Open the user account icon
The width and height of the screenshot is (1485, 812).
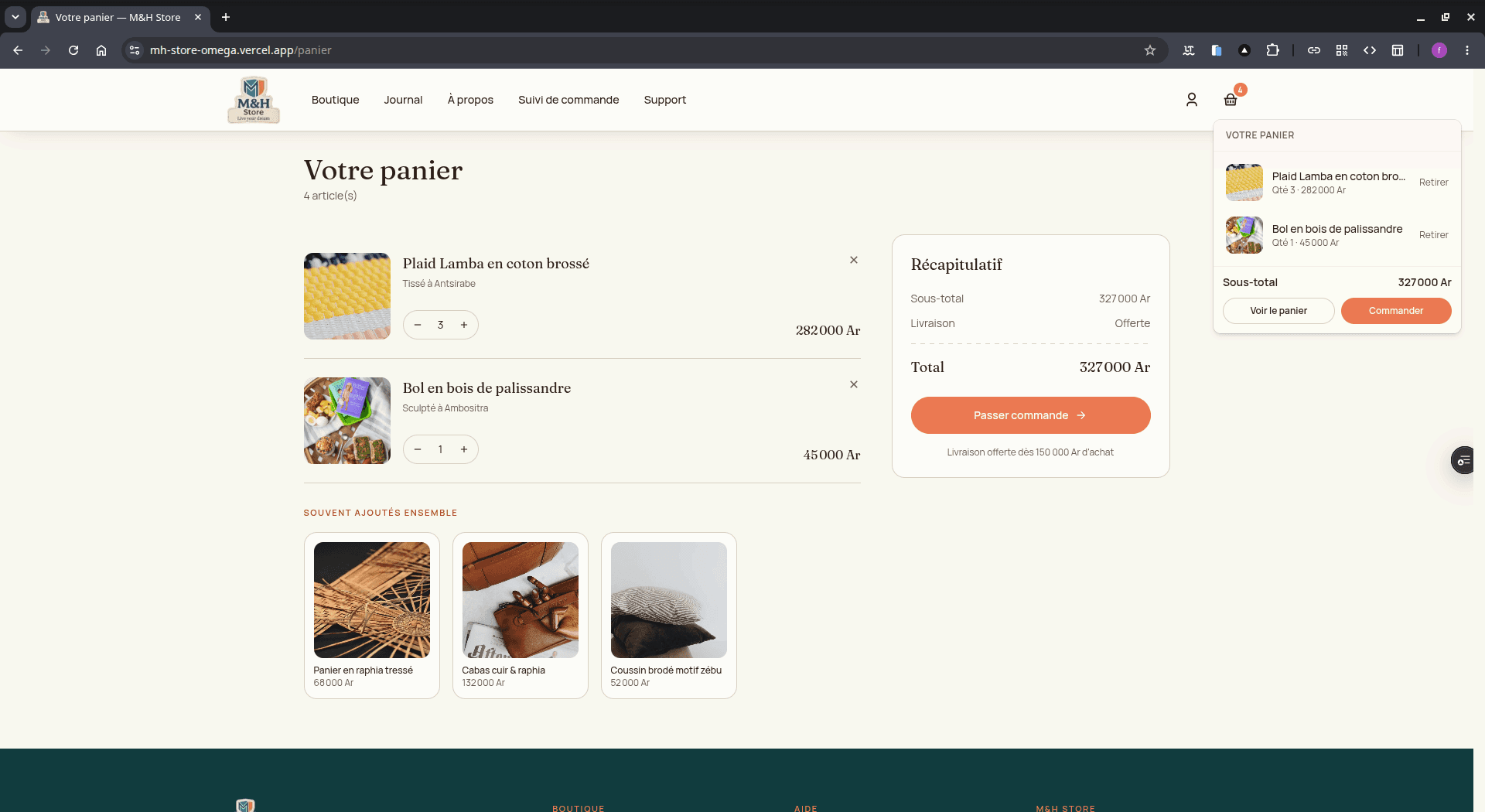coord(1191,100)
